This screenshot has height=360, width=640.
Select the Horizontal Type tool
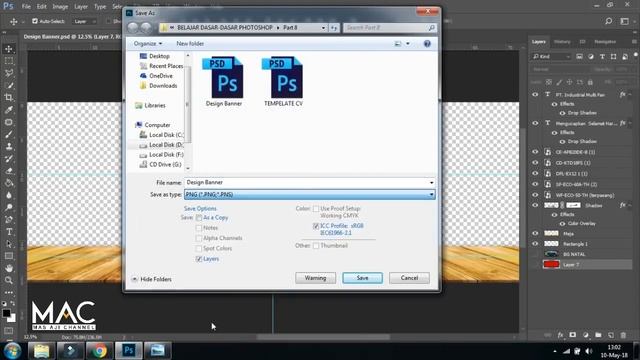[9, 232]
